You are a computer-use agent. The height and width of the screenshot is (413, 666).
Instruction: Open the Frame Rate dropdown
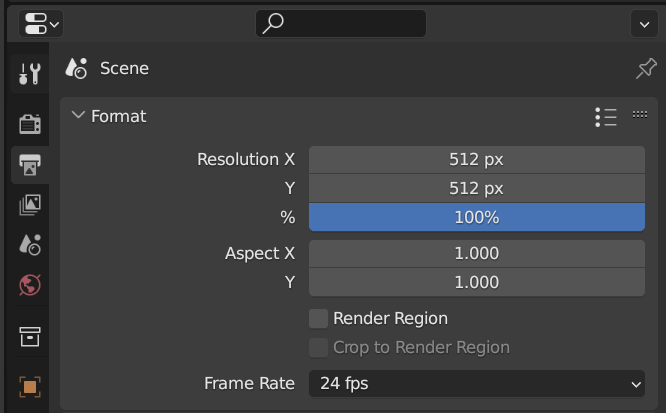click(476, 383)
